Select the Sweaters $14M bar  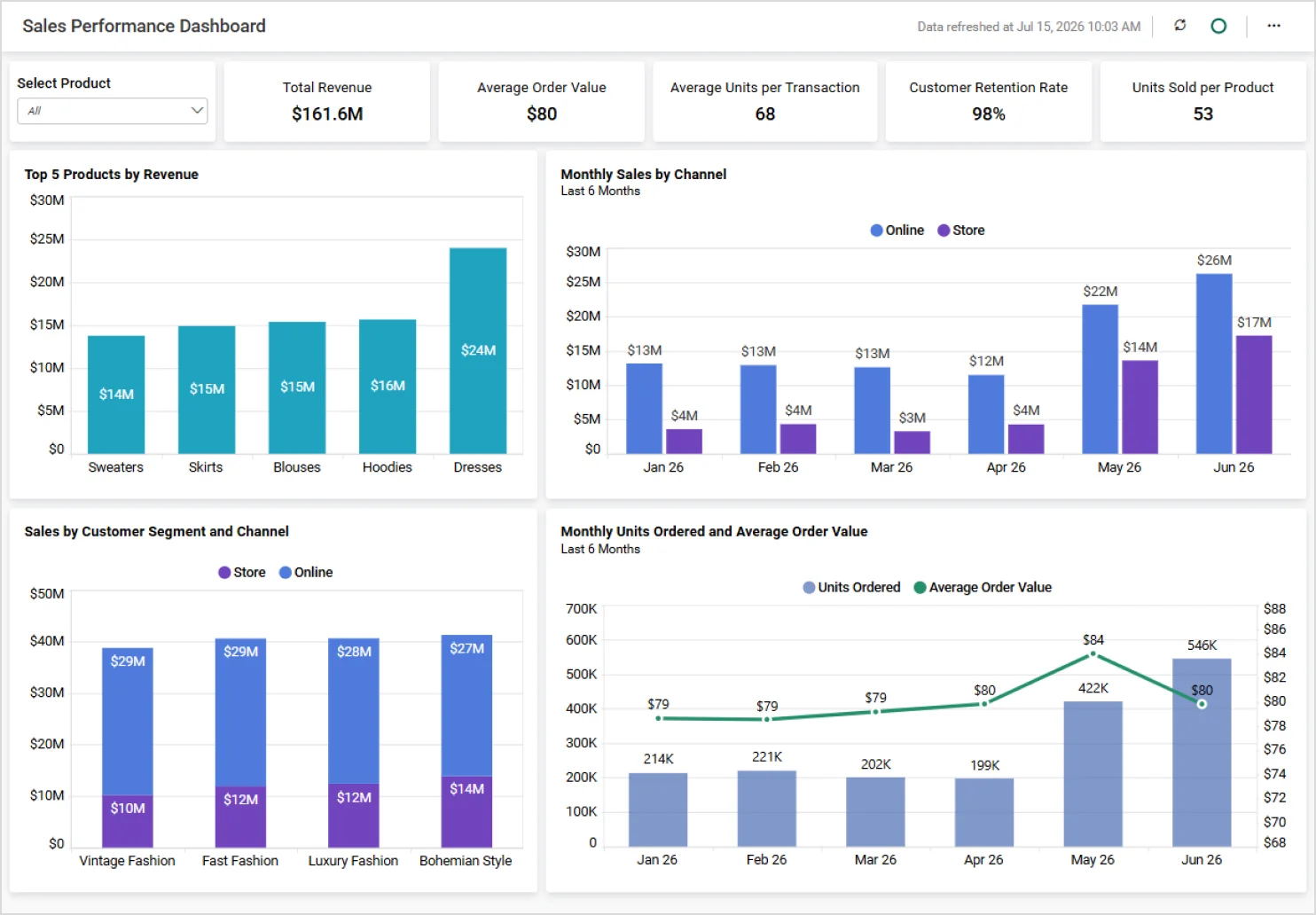[x=116, y=395]
